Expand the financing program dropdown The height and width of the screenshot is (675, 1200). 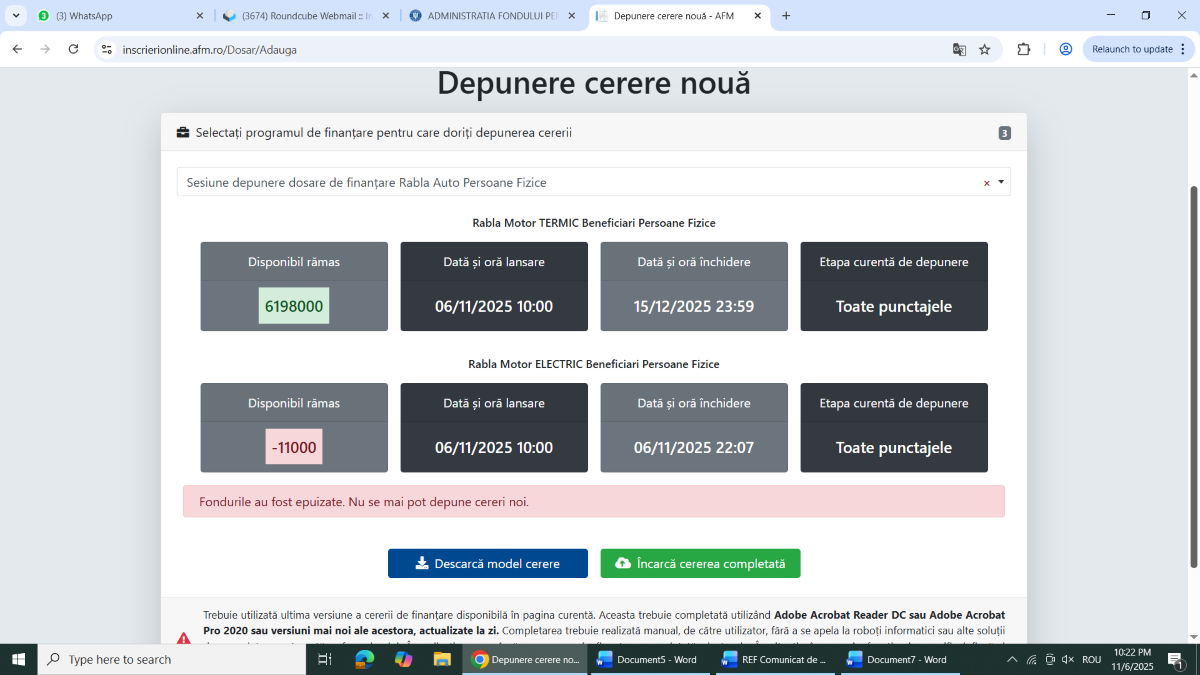coord(1000,182)
